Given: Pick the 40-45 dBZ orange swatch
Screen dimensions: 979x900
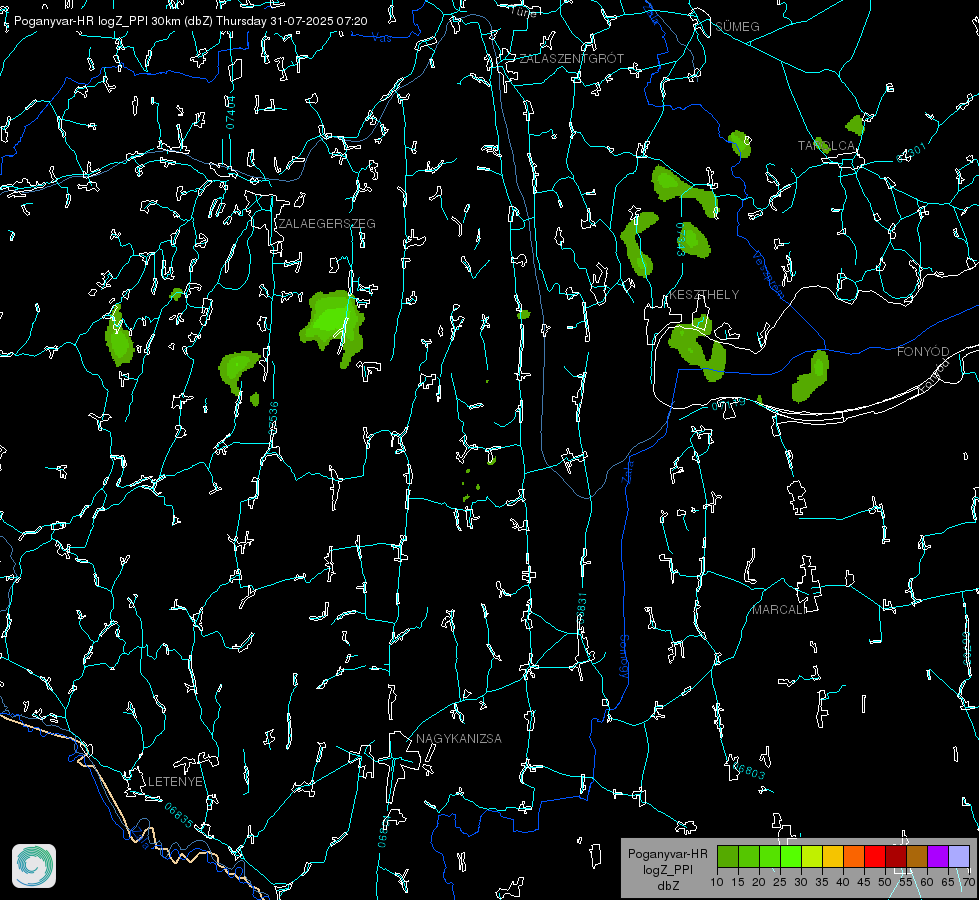Looking at the screenshot, I should click(854, 856).
